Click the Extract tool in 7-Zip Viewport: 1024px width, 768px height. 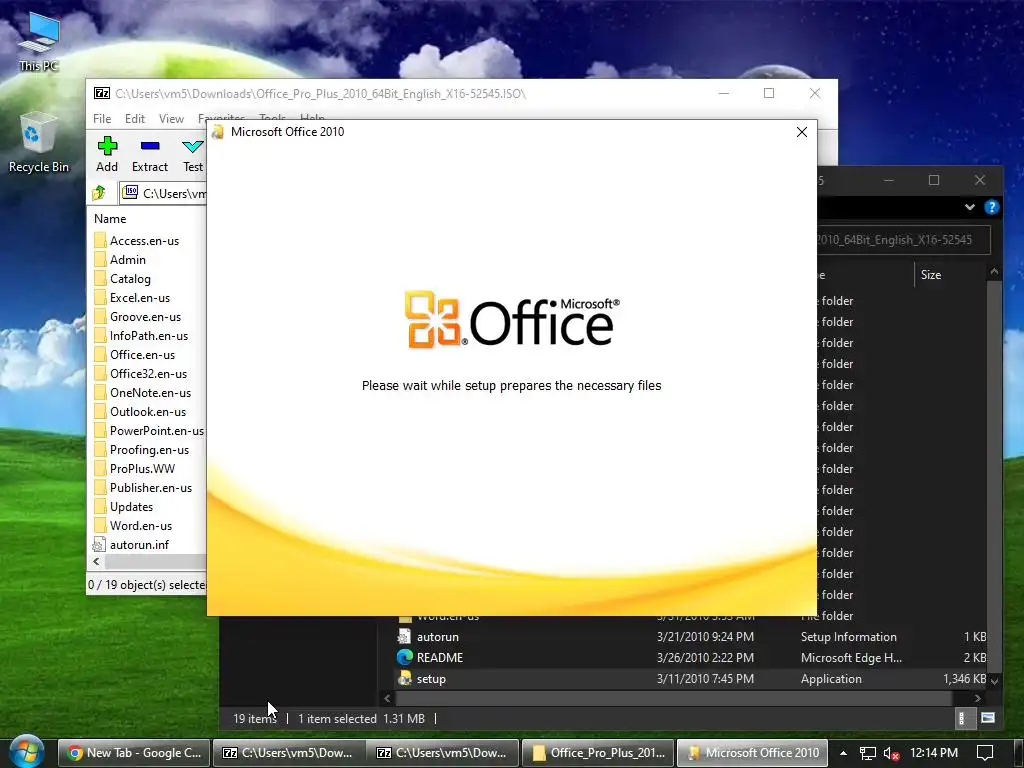point(150,154)
